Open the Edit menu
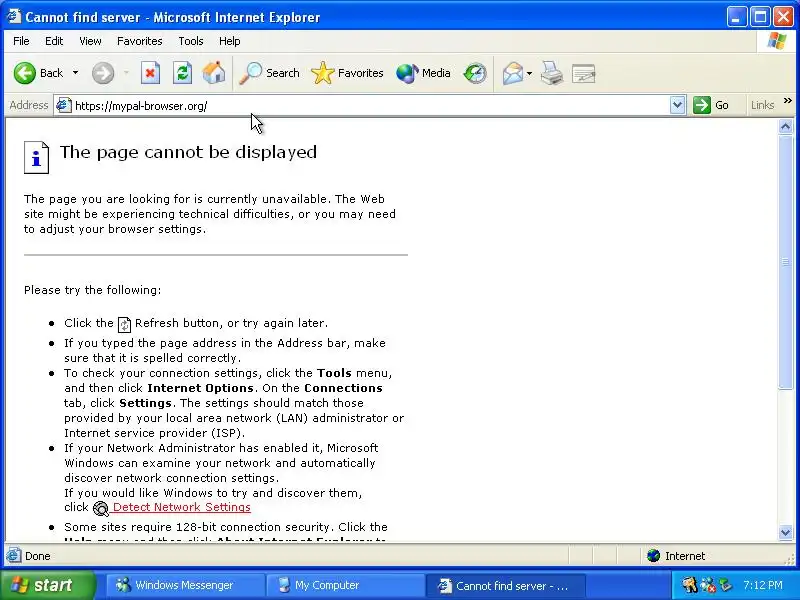The width and height of the screenshot is (800, 600). (54, 41)
